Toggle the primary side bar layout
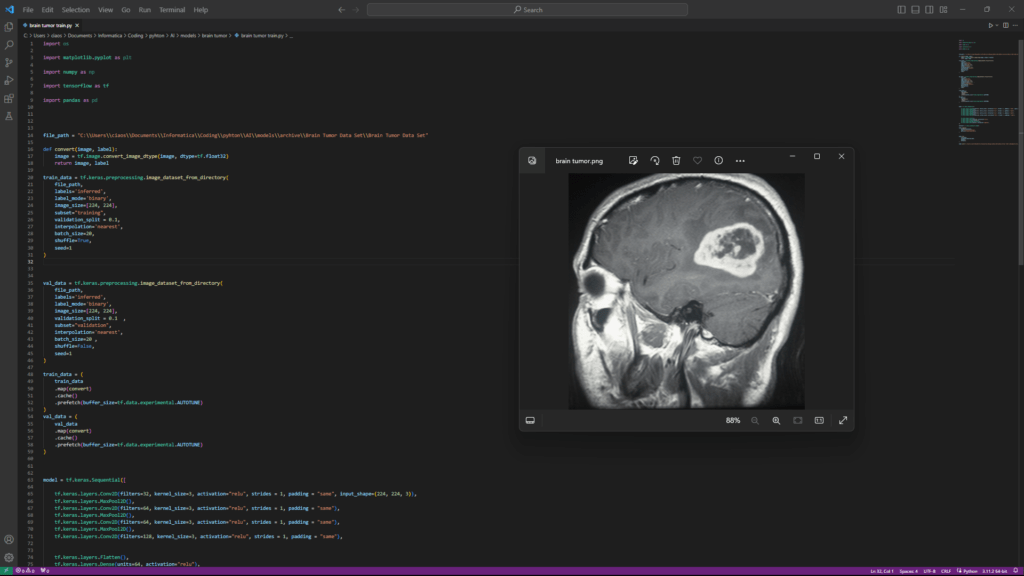Screen dimensions: 1024x576 tap(901, 10)
